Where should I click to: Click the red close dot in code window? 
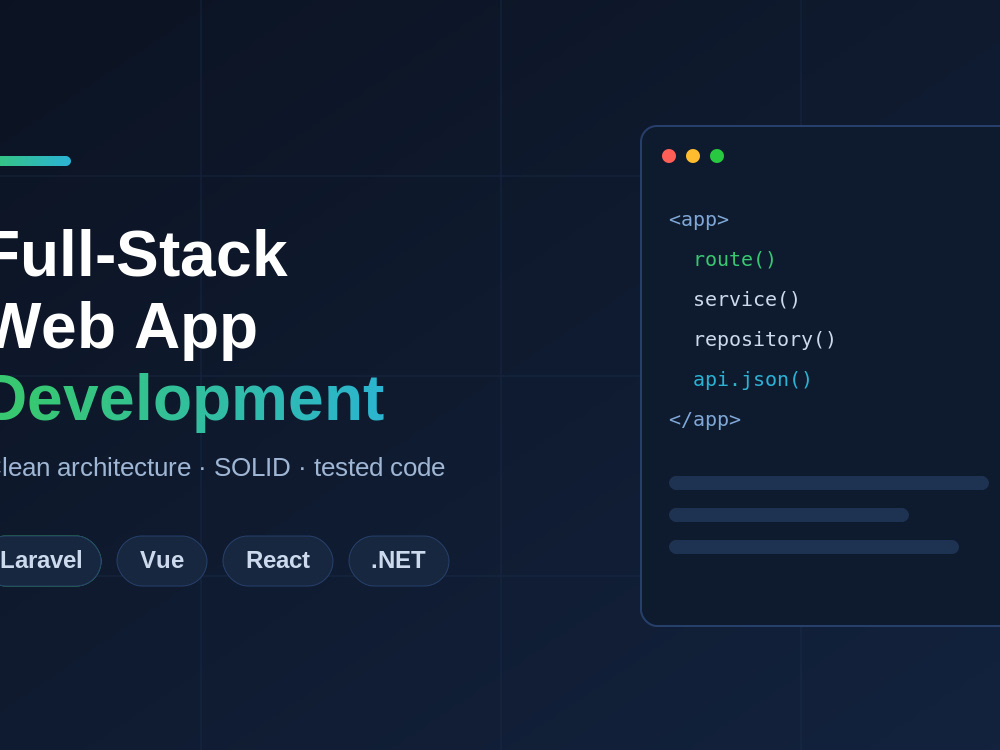click(669, 156)
